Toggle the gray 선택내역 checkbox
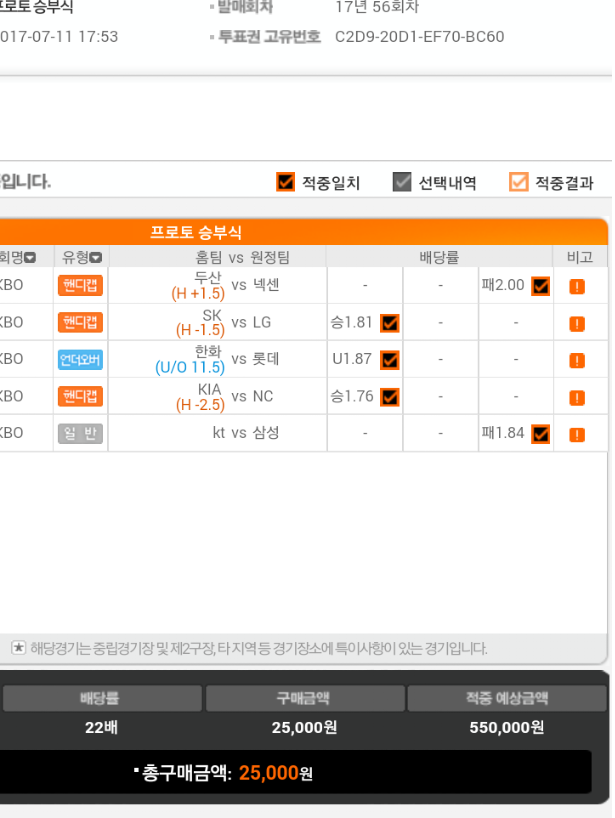Screen dimensions: 615x818 click(x=402, y=182)
